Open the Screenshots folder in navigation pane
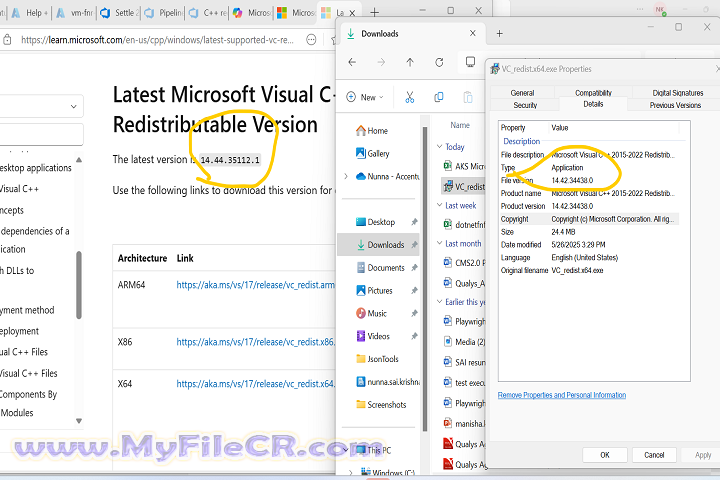720x480 pixels. [381, 405]
